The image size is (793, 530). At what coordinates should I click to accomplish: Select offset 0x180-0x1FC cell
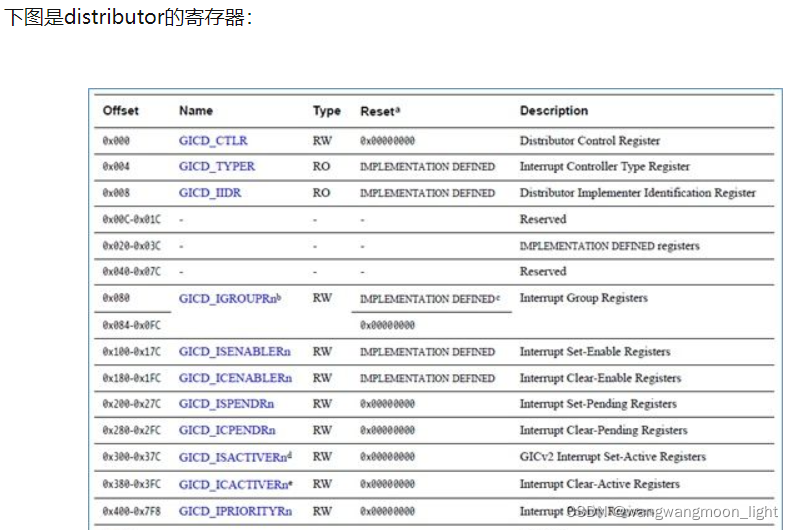pos(131,378)
